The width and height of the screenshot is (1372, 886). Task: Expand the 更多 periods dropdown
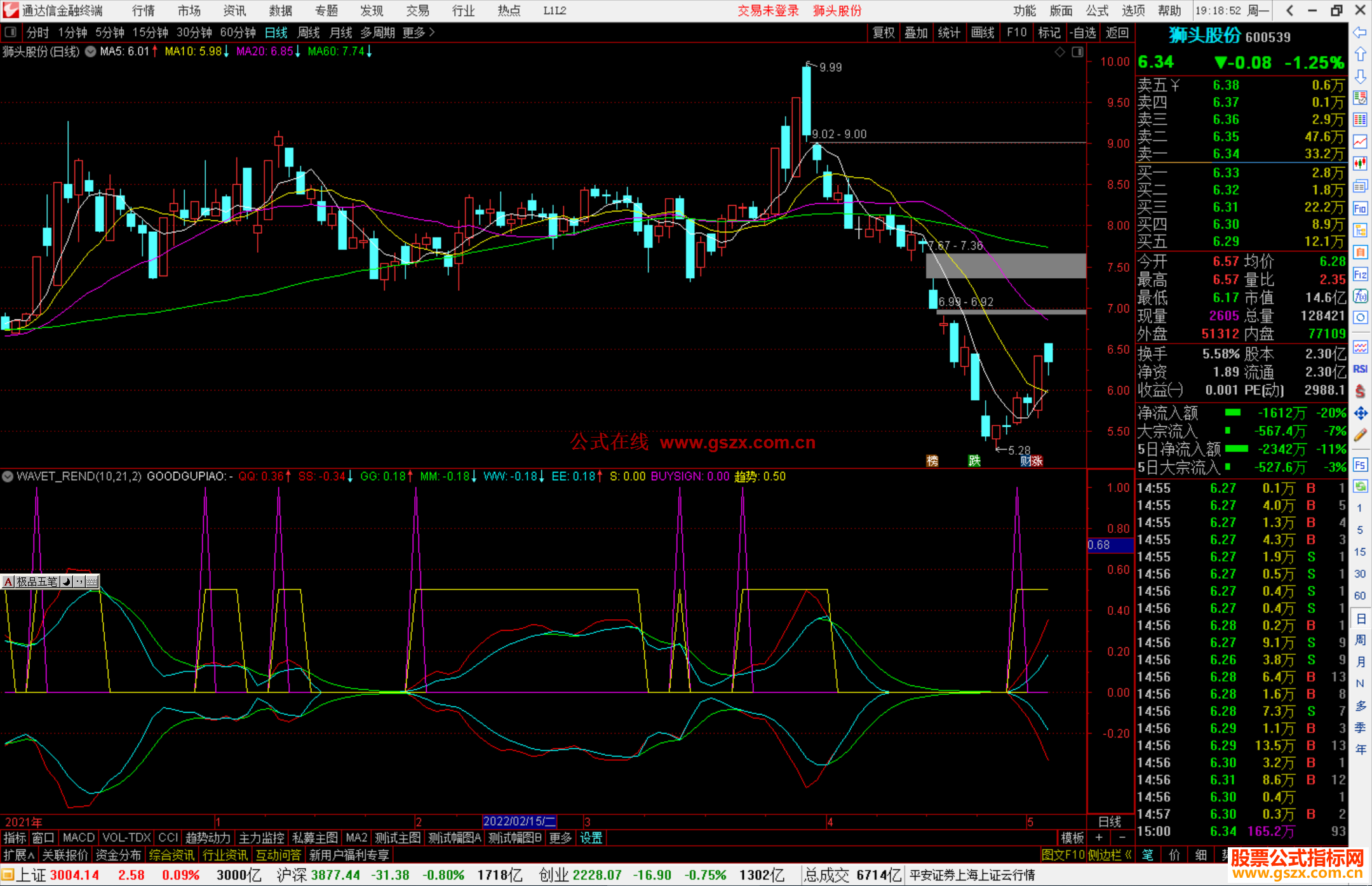tap(419, 32)
